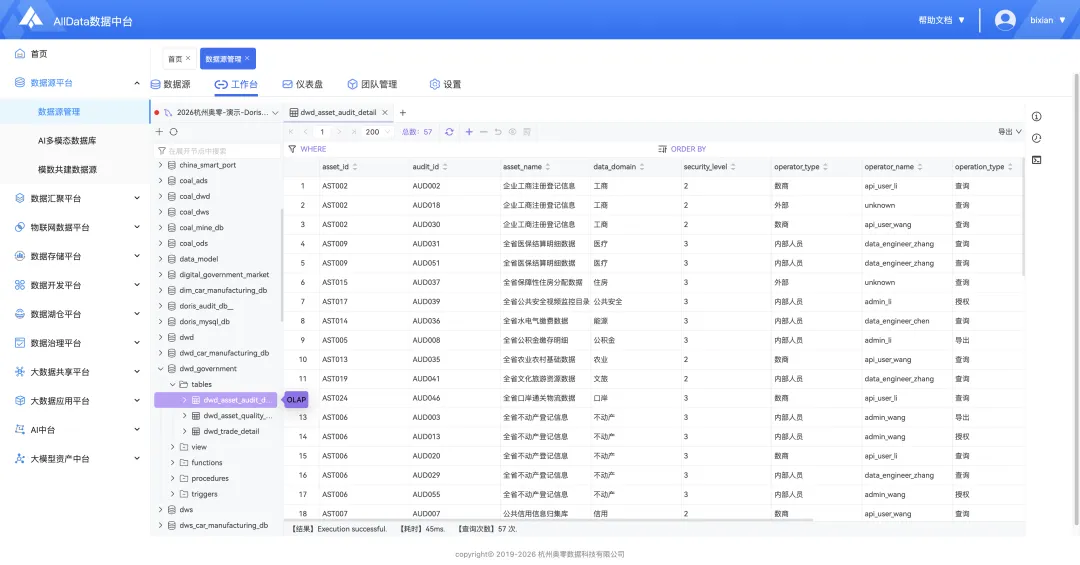This screenshot has width=1080, height=565.
Task: Switch to the 设置 tab
Action: coord(445,84)
